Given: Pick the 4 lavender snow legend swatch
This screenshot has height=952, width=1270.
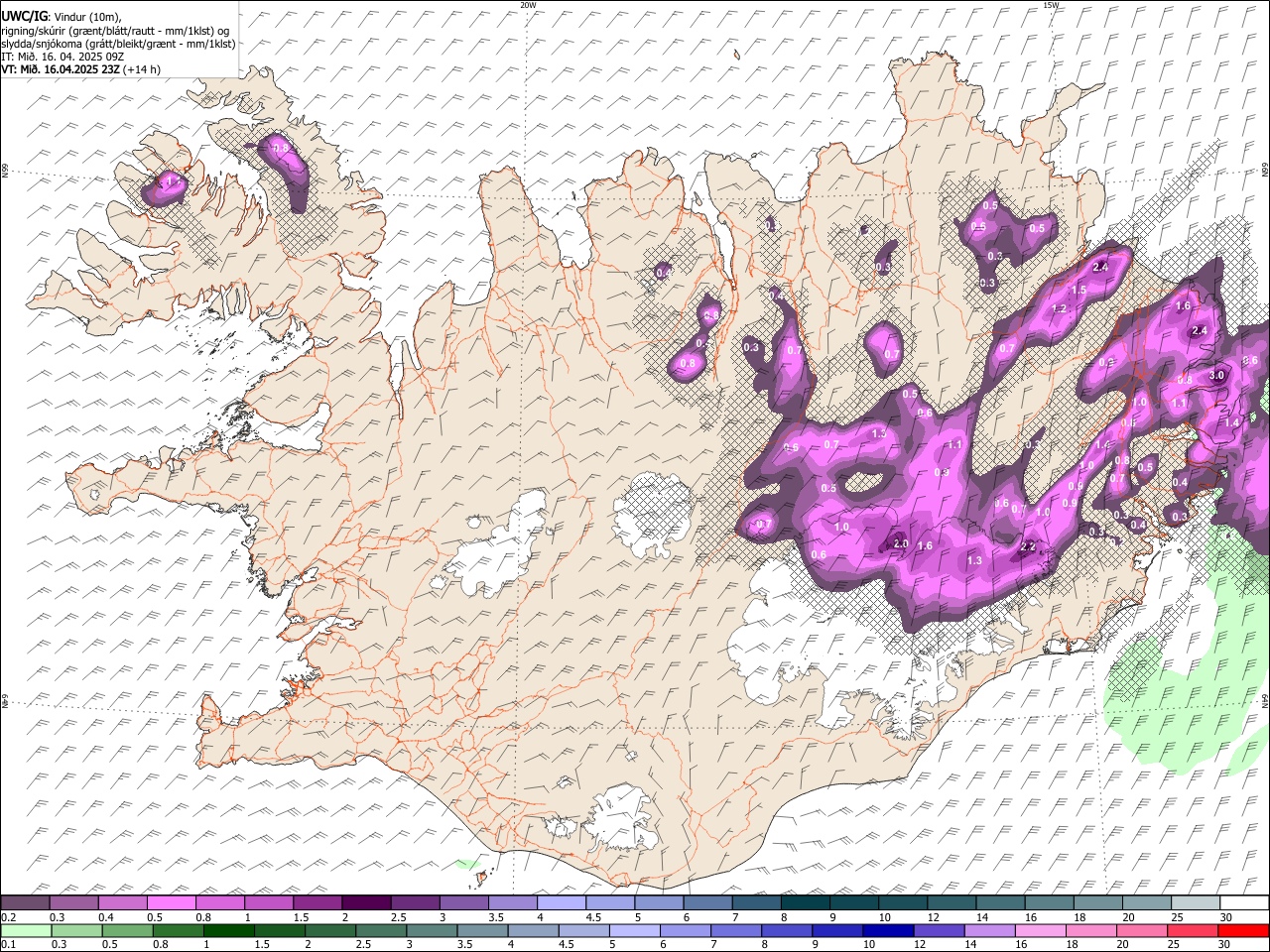Looking at the screenshot, I should 561,903.
